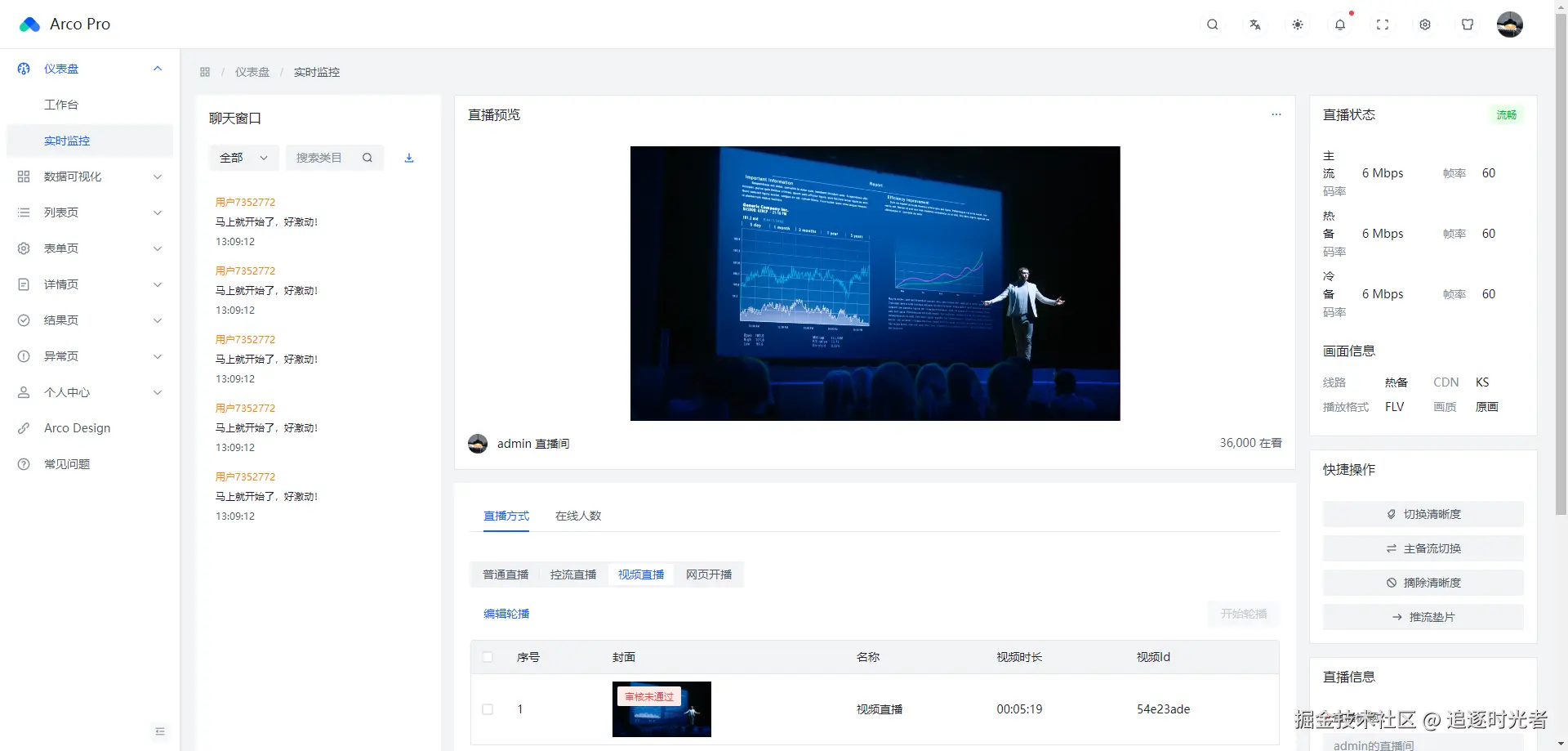Image resolution: width=1568 pixels, height=751 pixels.
Task: Check the checkbox for row 1
Action: point(488,709)
